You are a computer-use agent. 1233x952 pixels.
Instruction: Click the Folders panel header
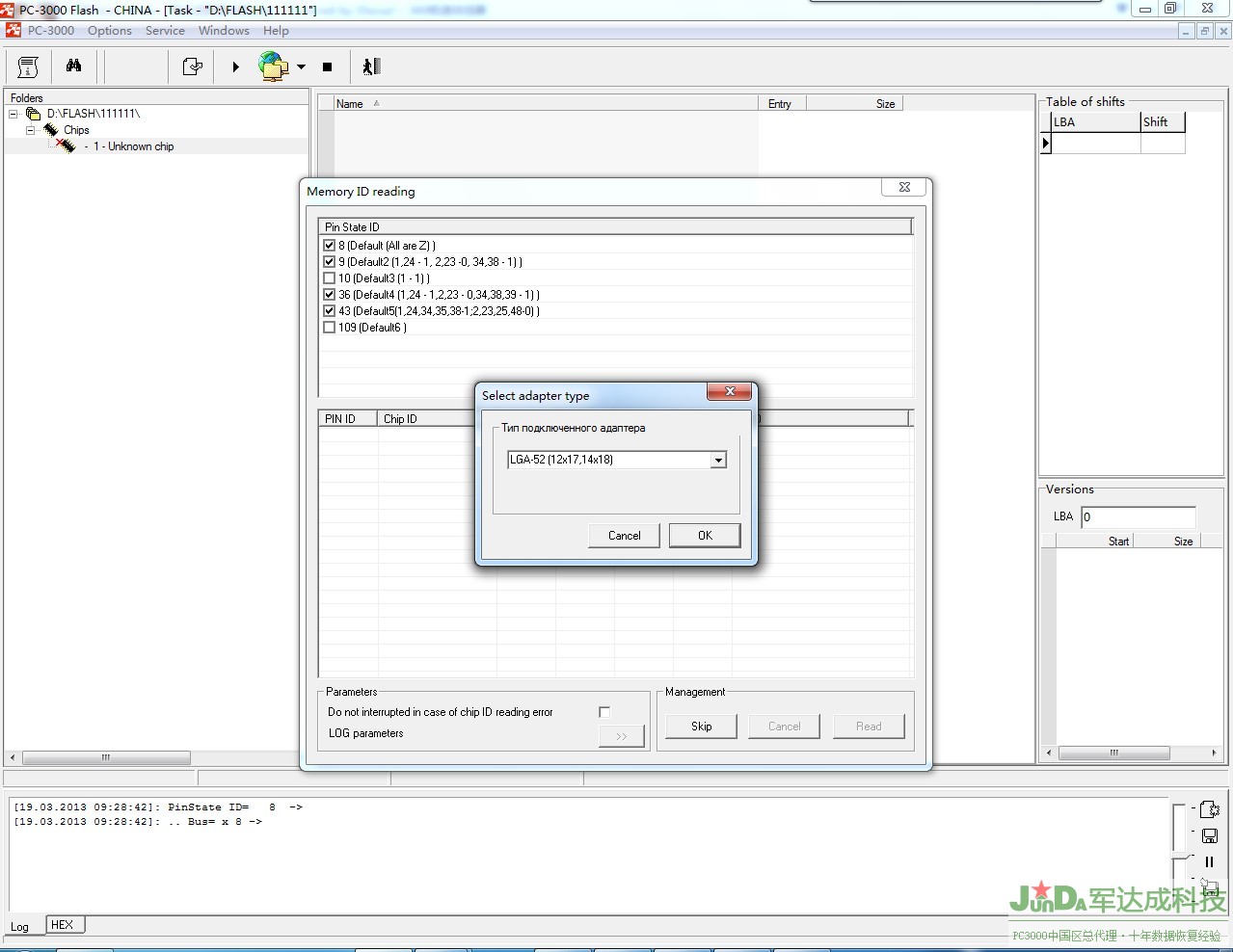pos(156,97)
